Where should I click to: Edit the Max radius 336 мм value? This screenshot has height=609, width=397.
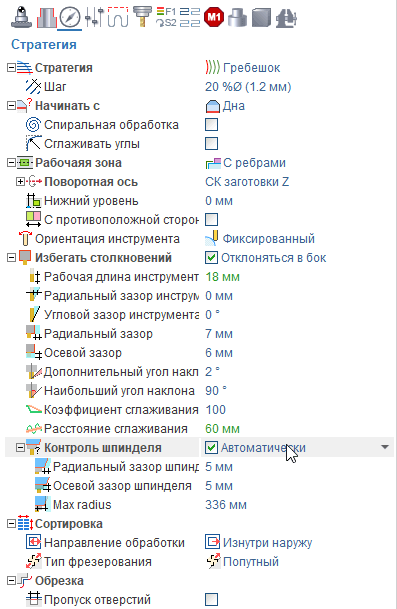point(226,505)
